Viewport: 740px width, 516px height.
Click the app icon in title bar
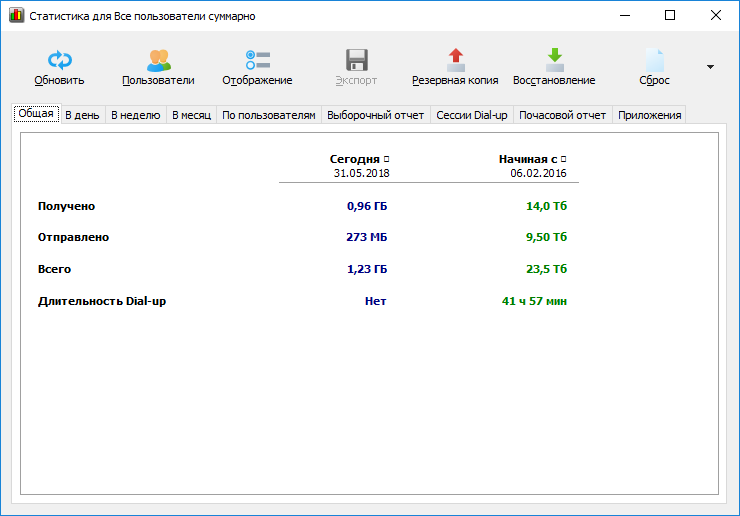pos(15,16)
